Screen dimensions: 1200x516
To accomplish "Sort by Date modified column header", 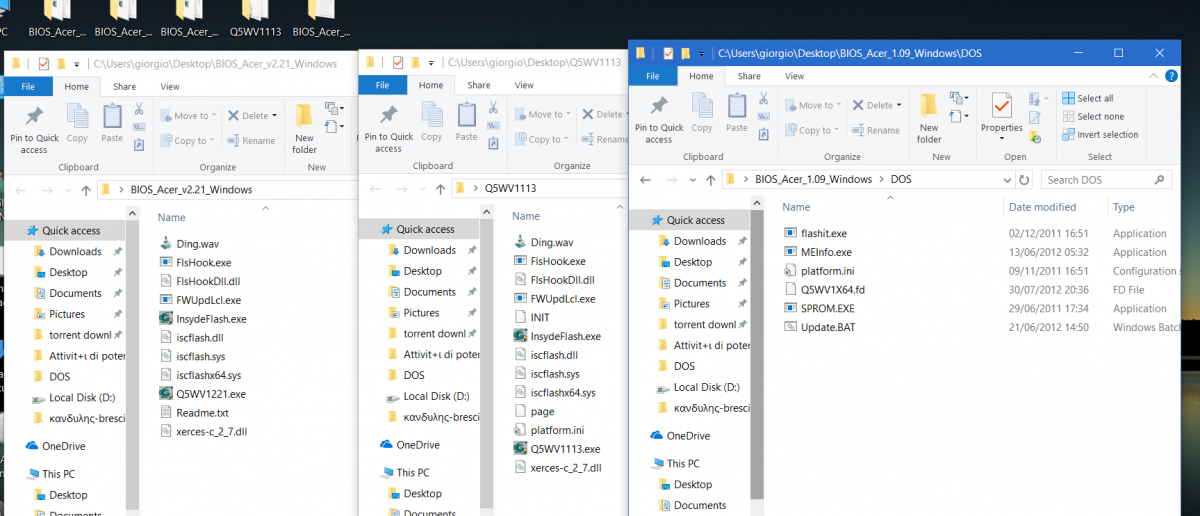I will (1041, 207).
